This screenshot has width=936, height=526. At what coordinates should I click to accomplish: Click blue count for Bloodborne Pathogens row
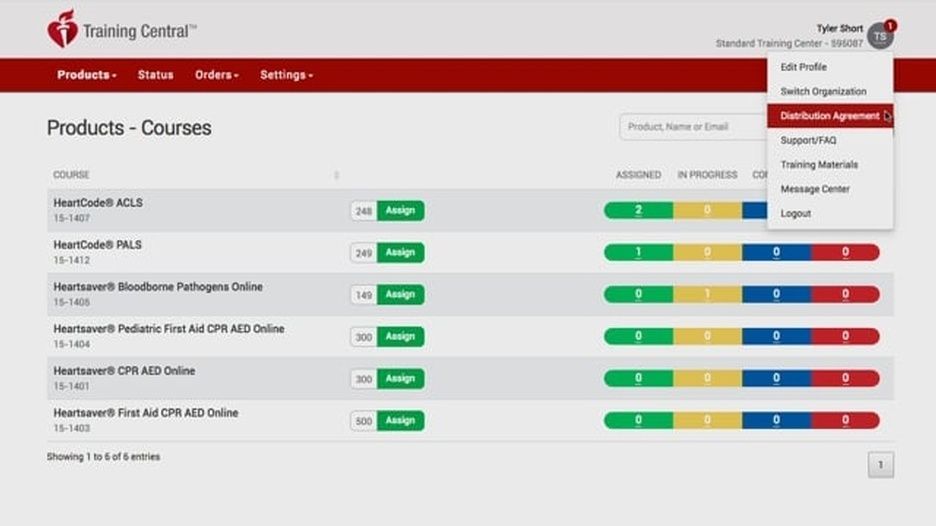tap(776, 294)
